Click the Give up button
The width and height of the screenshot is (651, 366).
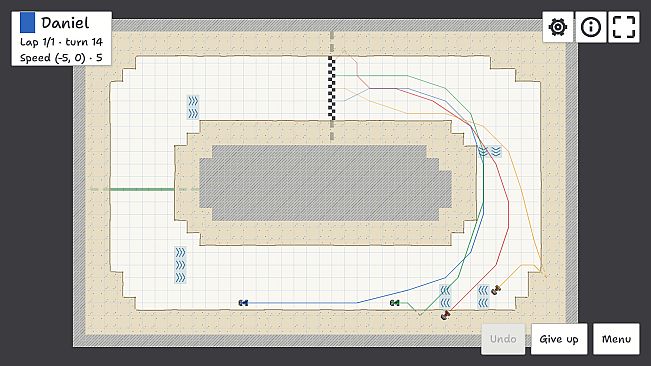click(x=559, y=339)
